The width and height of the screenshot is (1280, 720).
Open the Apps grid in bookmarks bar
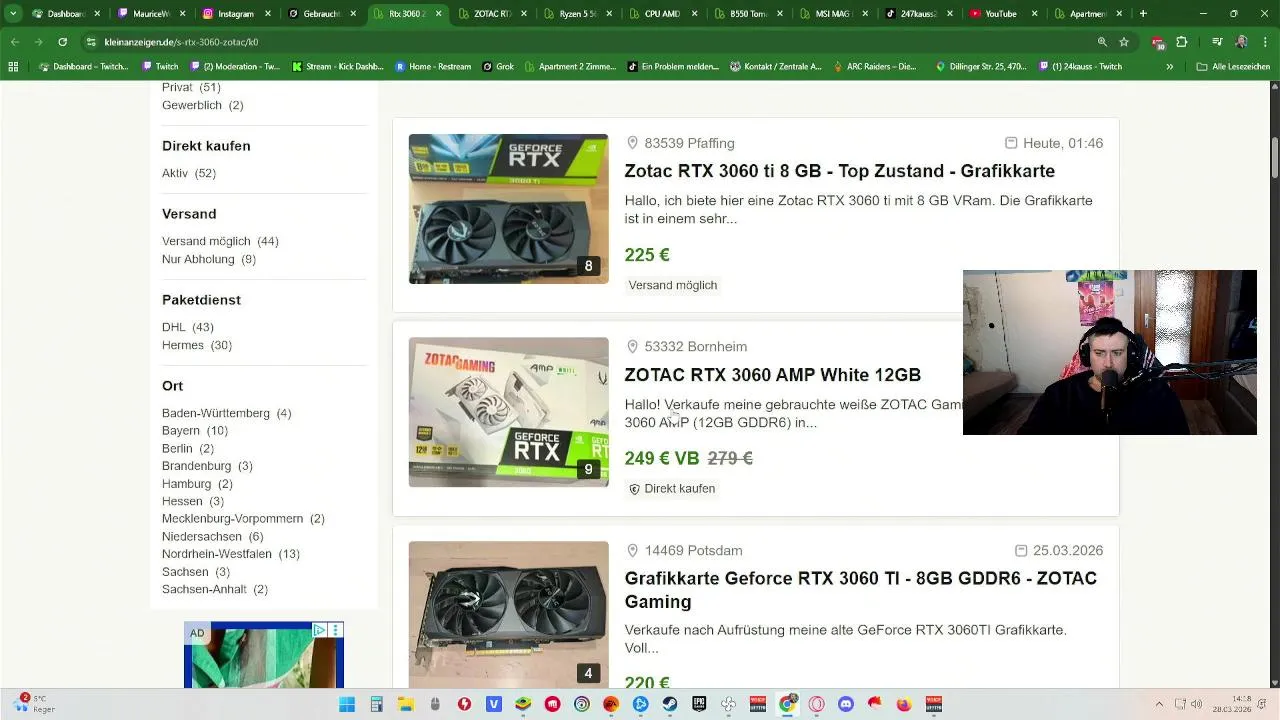click(13, 67)
